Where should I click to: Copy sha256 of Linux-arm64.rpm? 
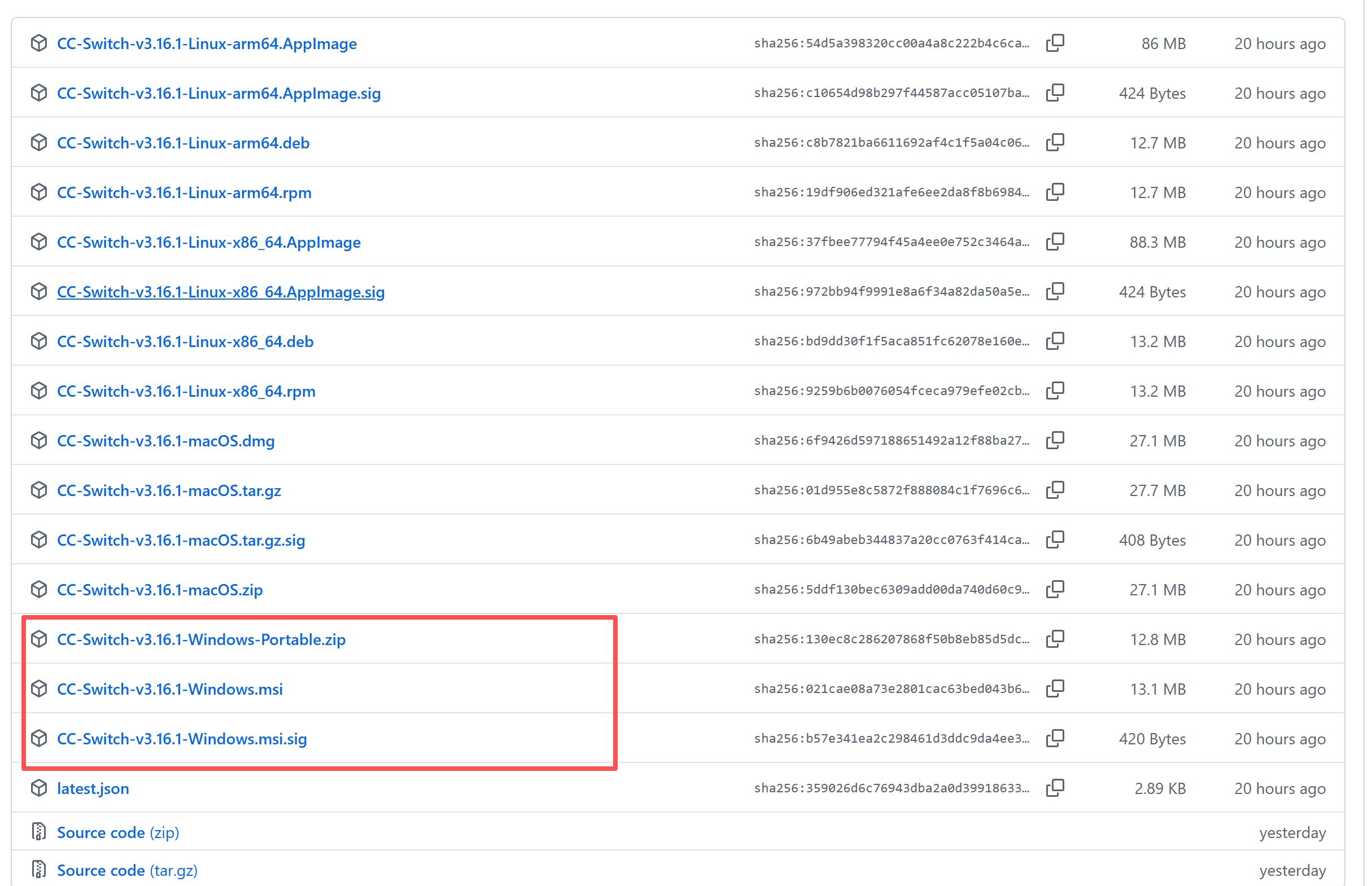click(x=1055, y=191)
